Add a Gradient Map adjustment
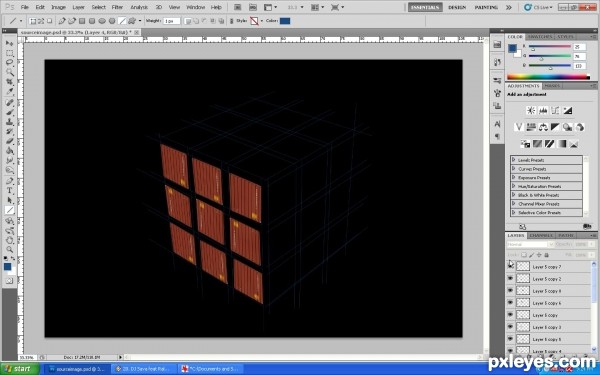This screenshot has width=600, height=375. tap(561, 144)
